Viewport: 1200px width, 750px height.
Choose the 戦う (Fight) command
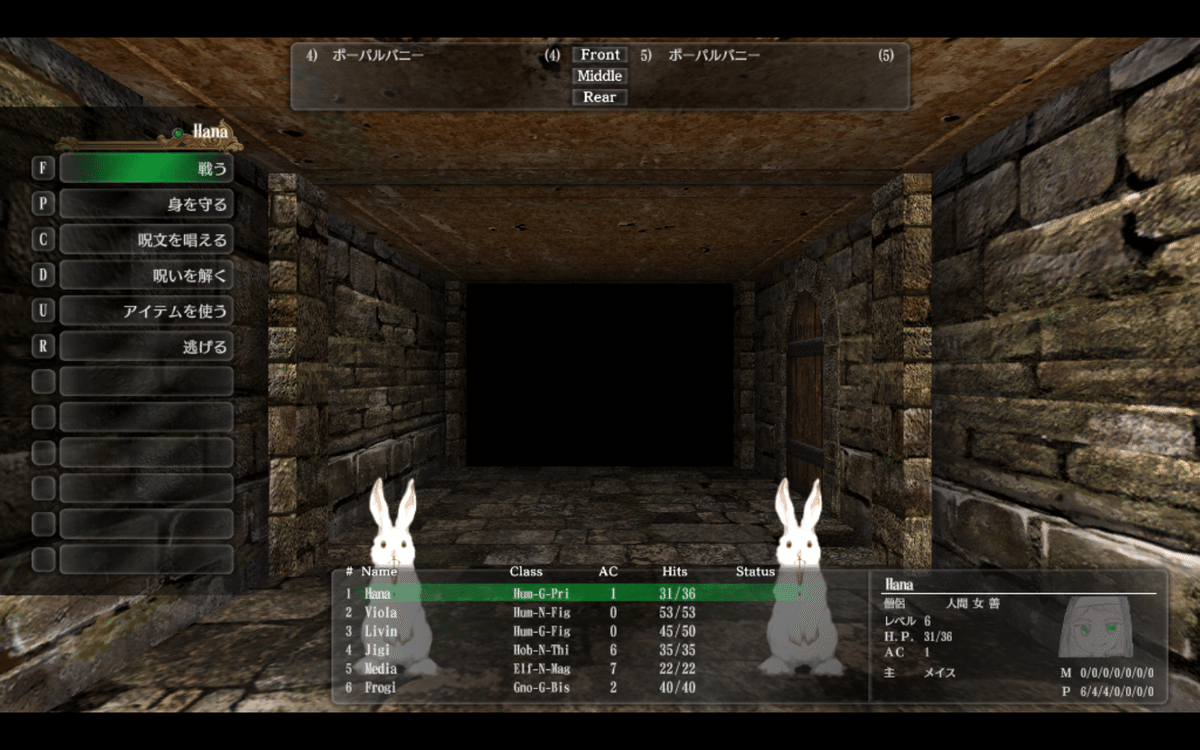click(146, 168)
